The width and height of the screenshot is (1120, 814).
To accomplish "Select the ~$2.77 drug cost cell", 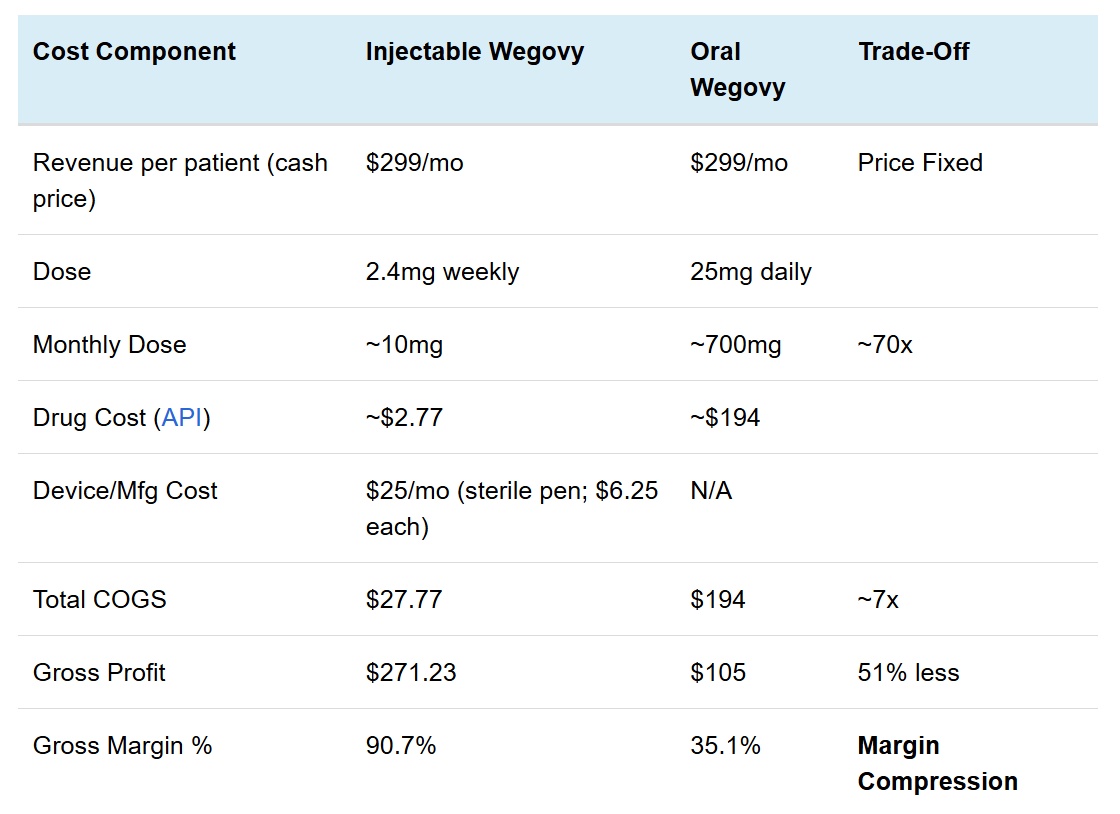I will [x=404, y=418].
